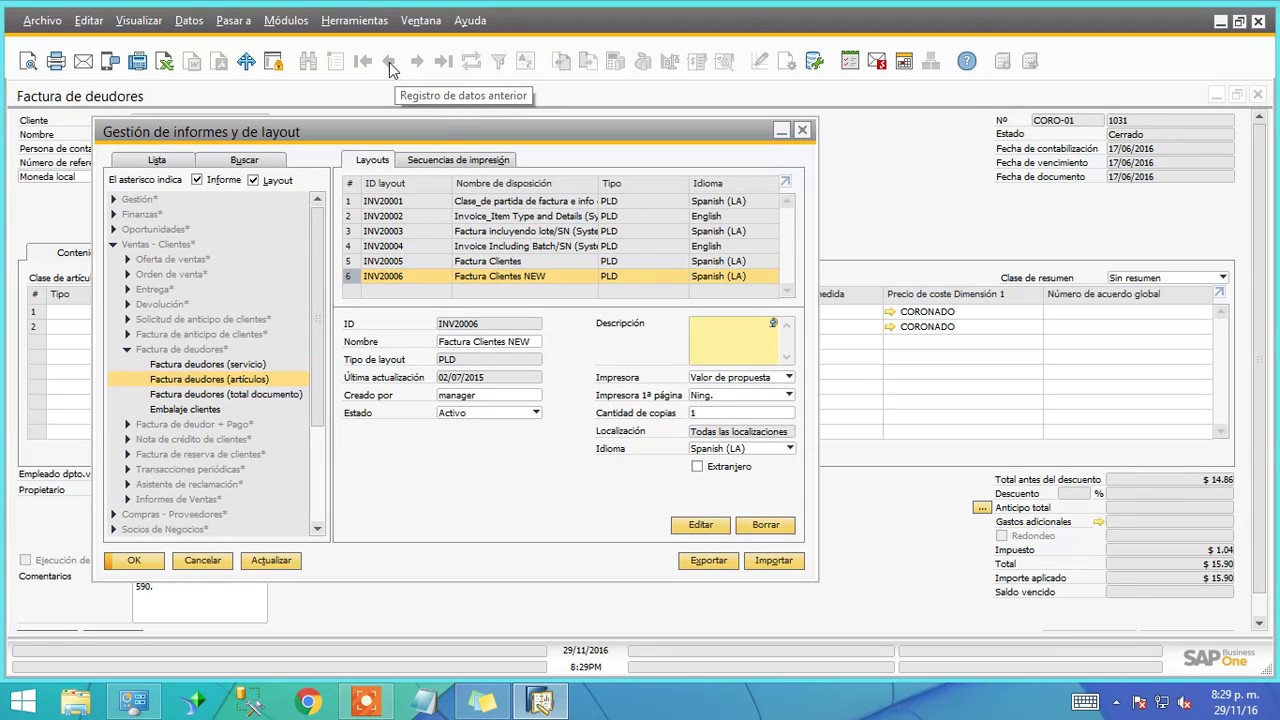Click the OK button

[x=134, y=561]
